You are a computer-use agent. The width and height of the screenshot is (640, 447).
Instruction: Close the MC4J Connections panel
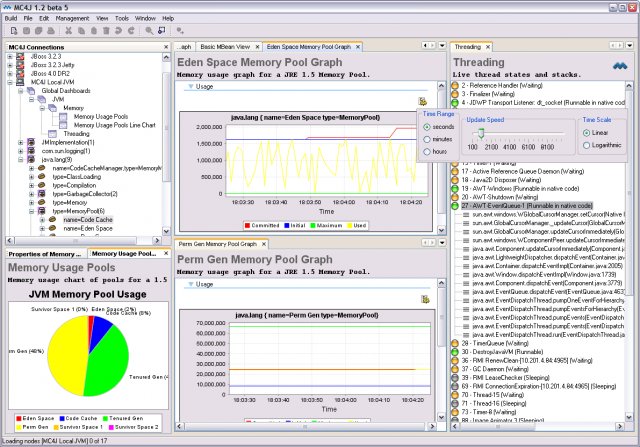pyautogui.click(x=166, y=47)
